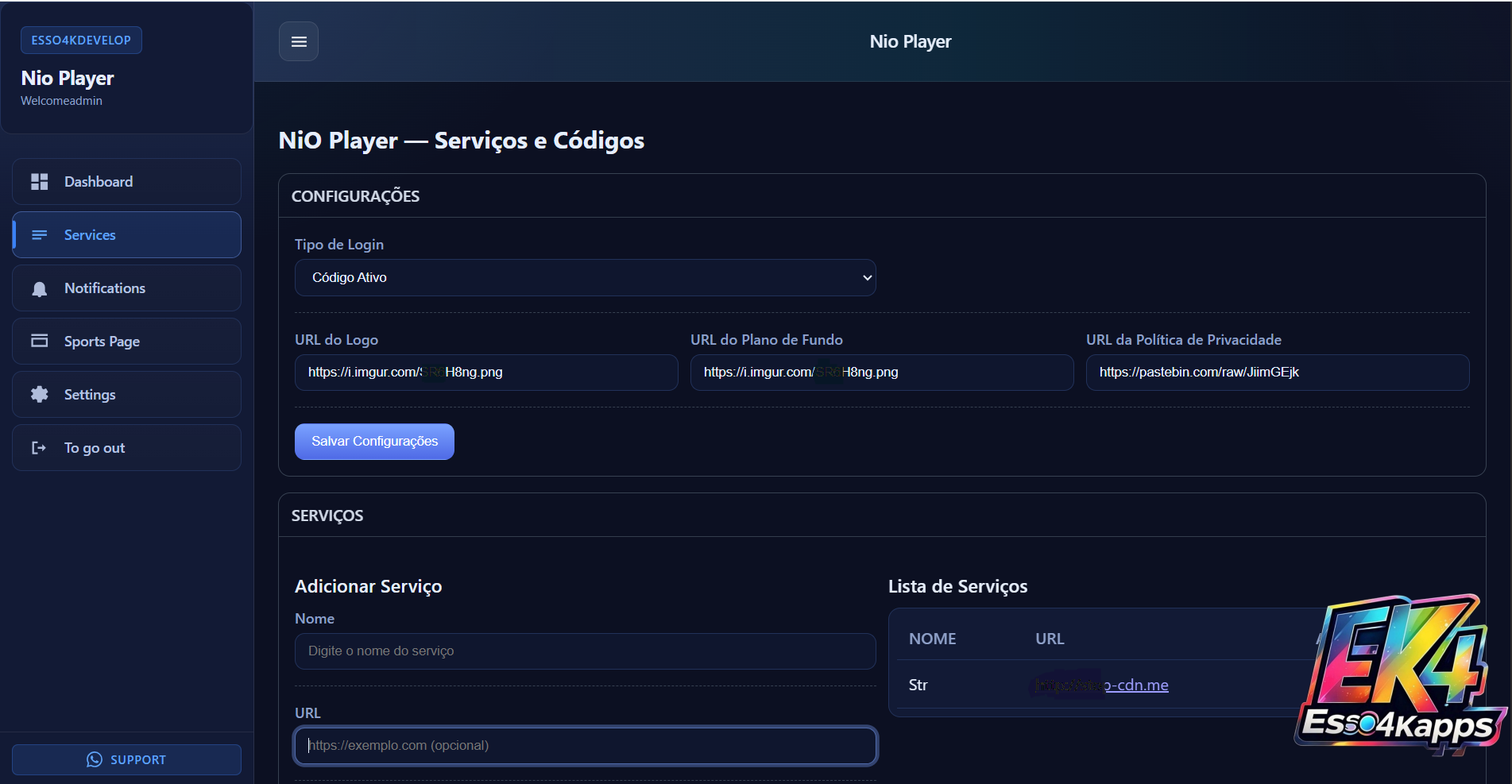Click the Sports Page window icon
This screenshot has height=784, width=1512.
(39, 342)
